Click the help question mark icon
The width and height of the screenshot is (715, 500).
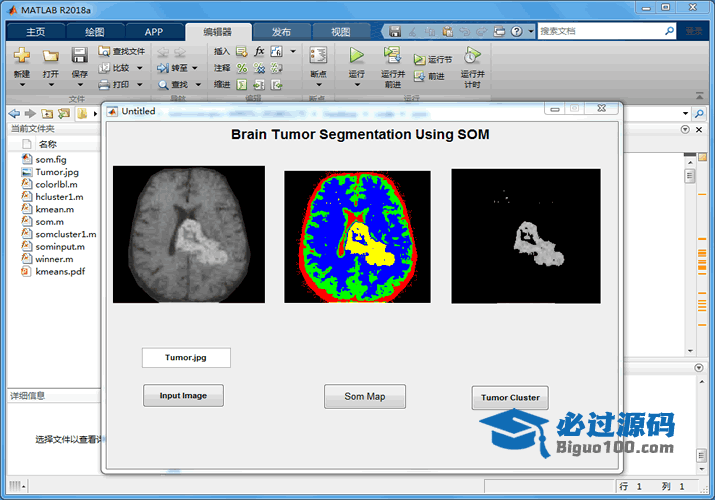(516, 31)
